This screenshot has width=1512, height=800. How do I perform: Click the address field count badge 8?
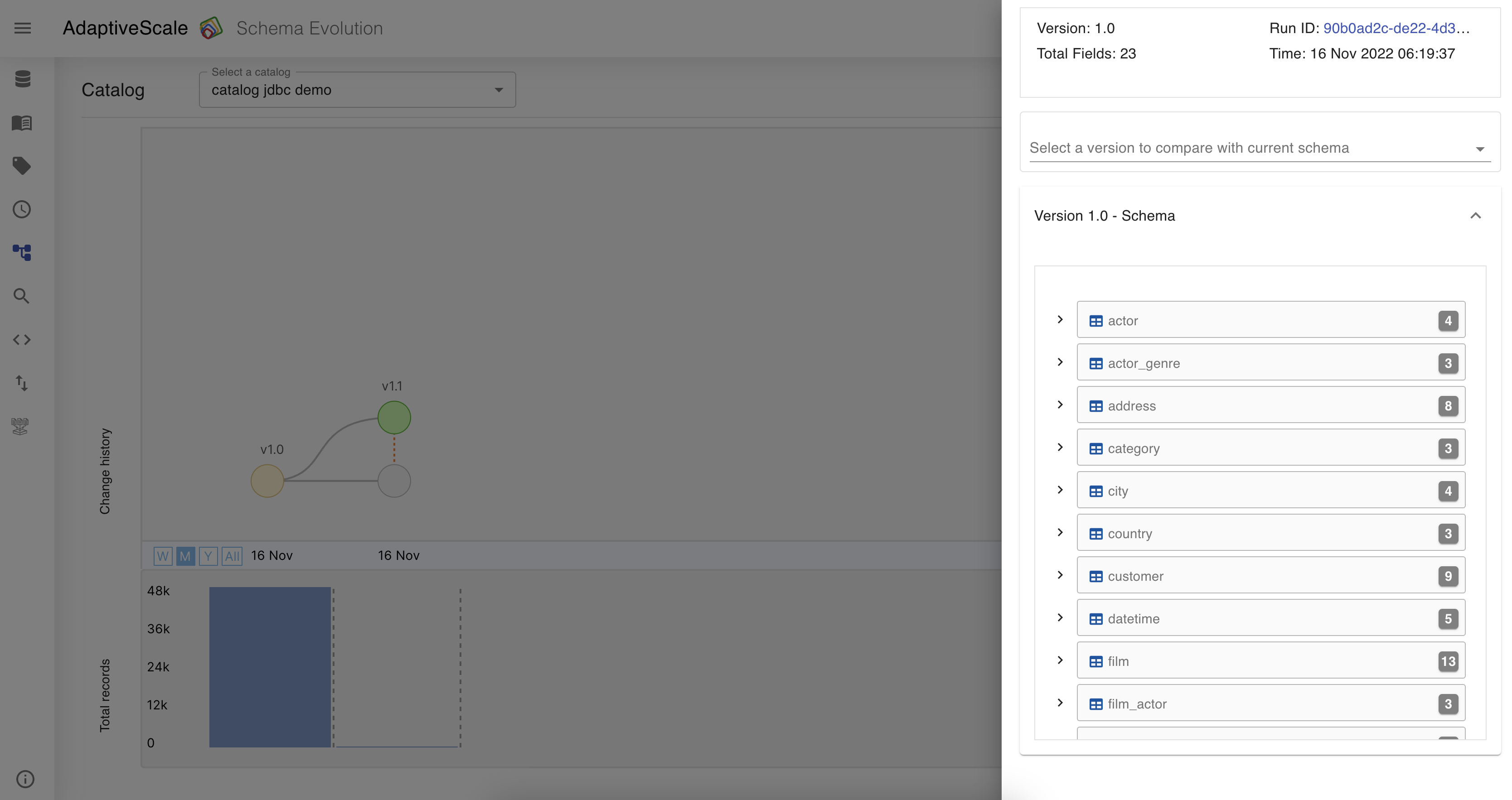pos(1448,406)
